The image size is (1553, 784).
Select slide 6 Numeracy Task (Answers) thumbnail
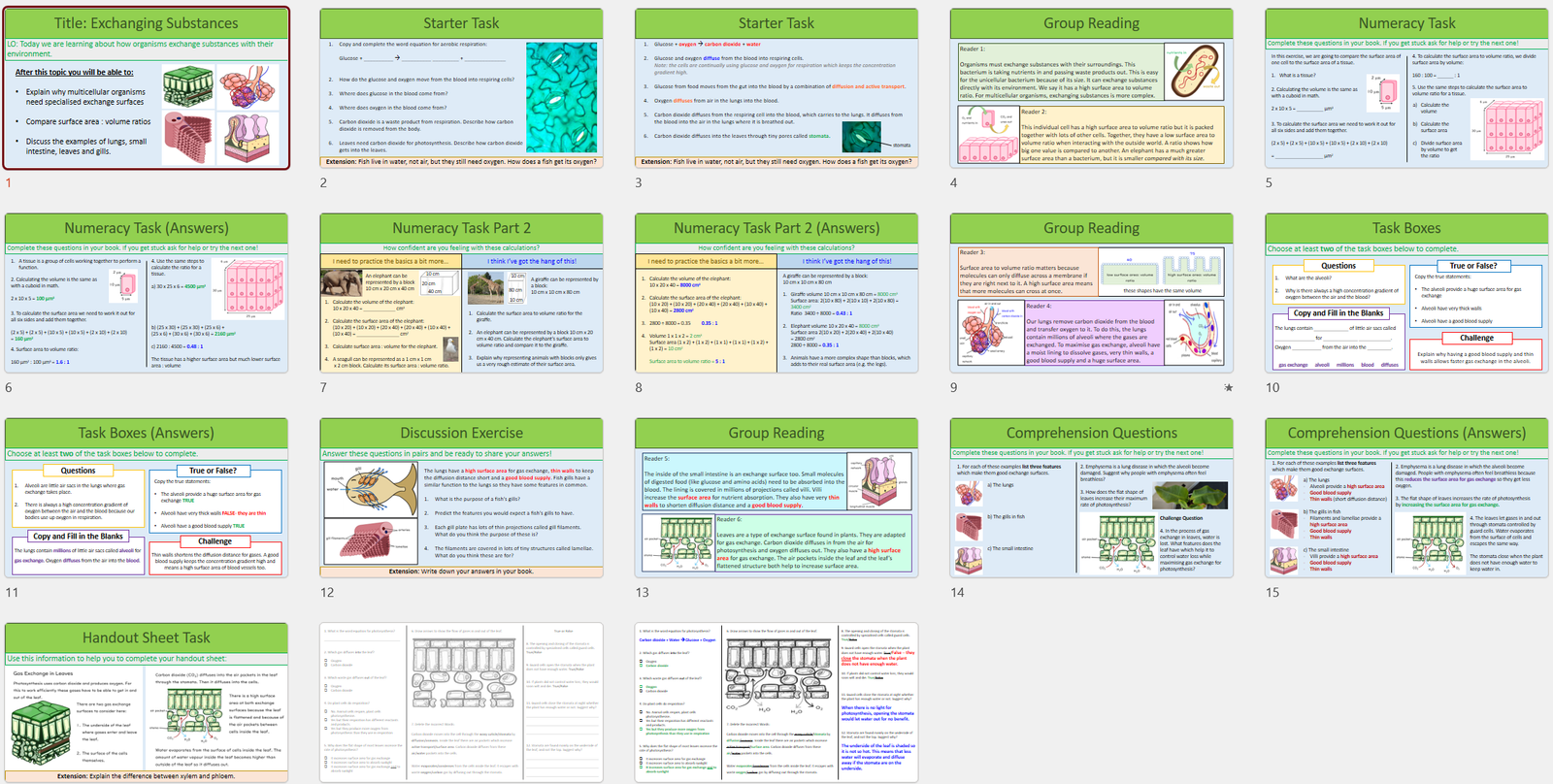(x=147, y=293)
